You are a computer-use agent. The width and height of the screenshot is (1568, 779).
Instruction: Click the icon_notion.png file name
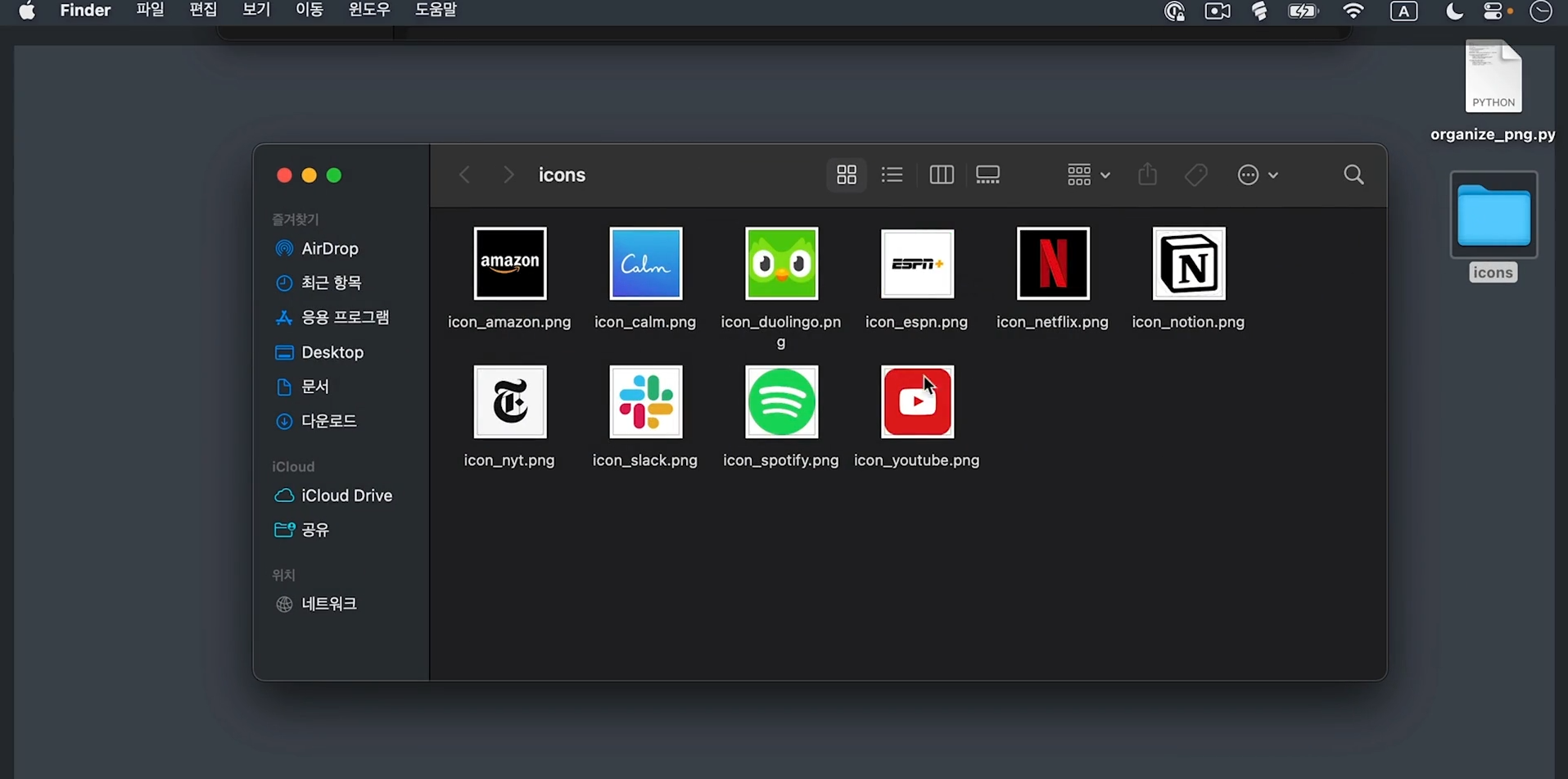click(x=1189, y=322)
